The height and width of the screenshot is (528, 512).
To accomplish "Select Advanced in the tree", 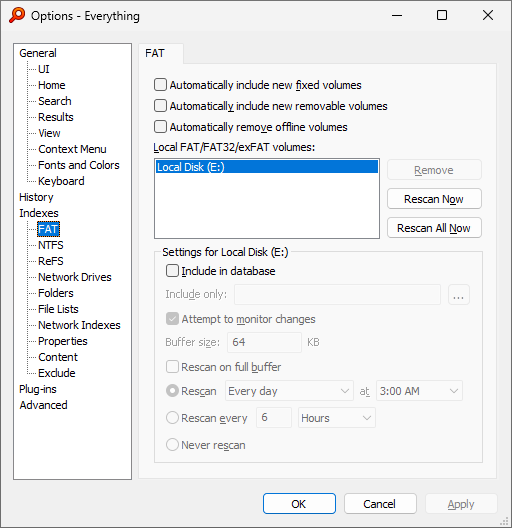I will 43,405.
